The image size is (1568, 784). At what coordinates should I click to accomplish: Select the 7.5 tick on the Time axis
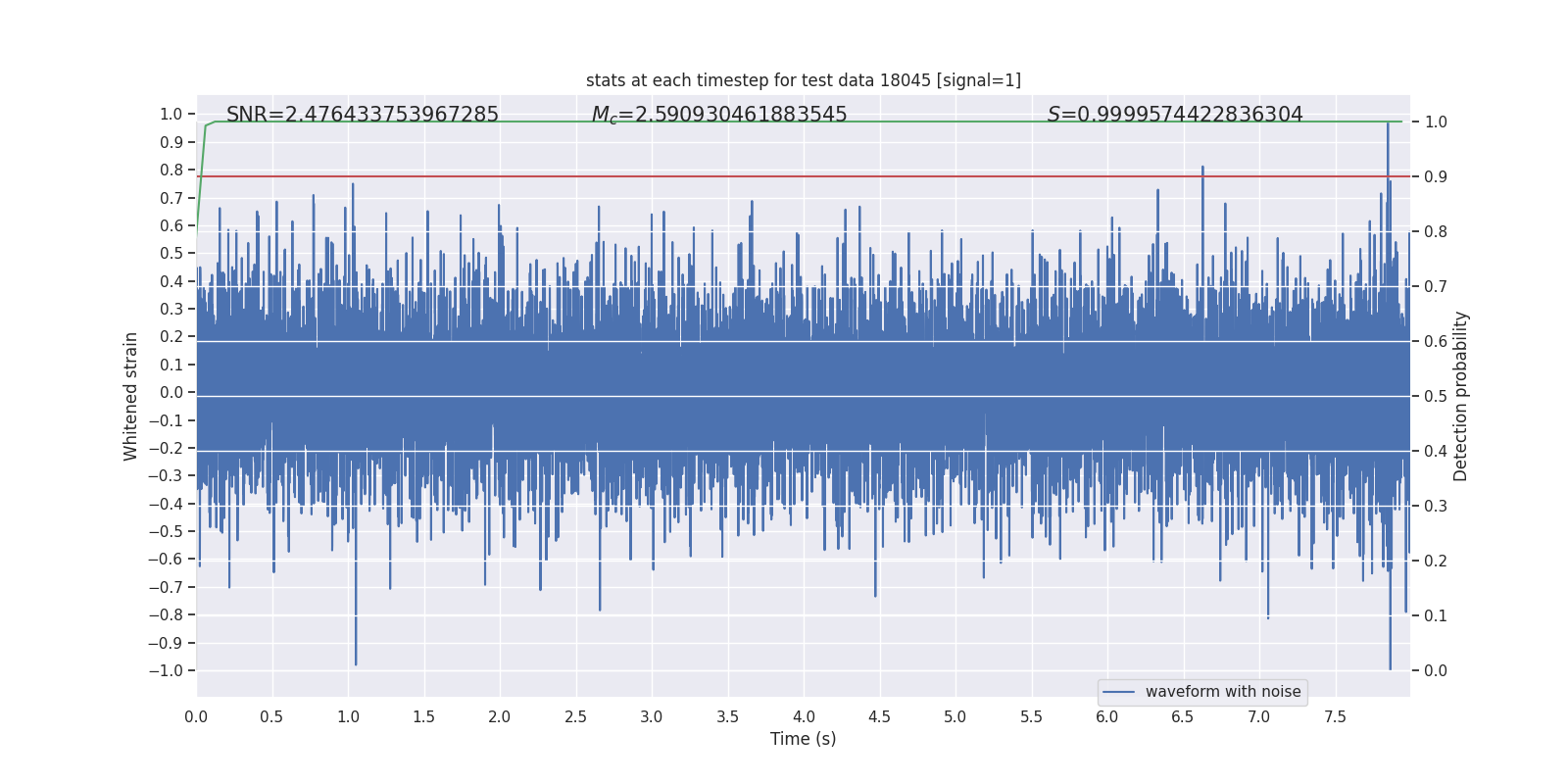coord(1335,716)
